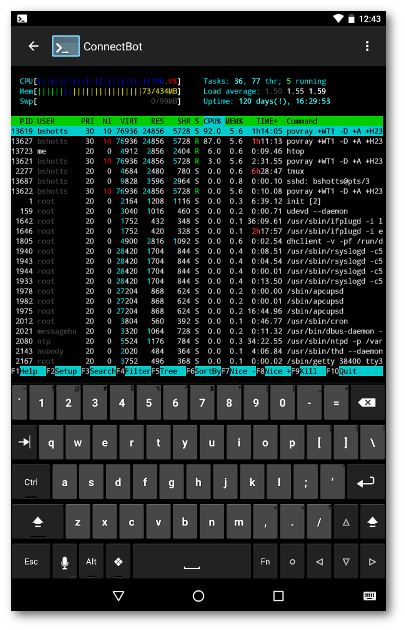Select F9 Kill in htop footer
405x630 pixels.
point(308,371)
